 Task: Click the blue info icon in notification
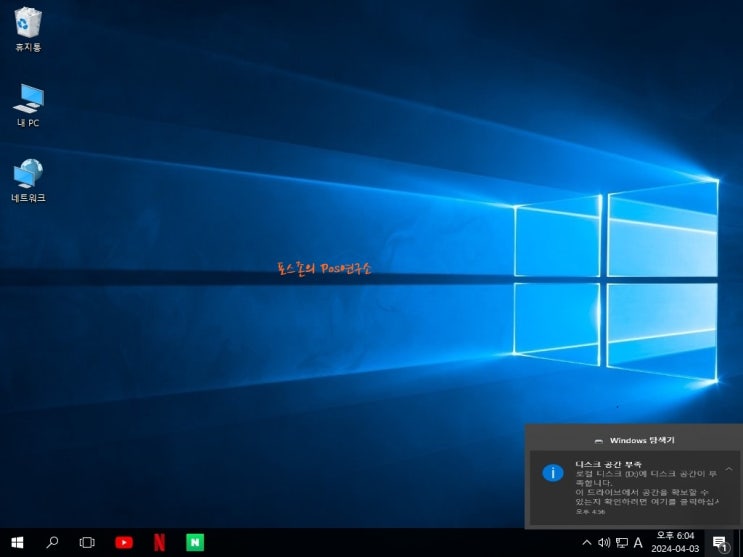click(553, 473)
